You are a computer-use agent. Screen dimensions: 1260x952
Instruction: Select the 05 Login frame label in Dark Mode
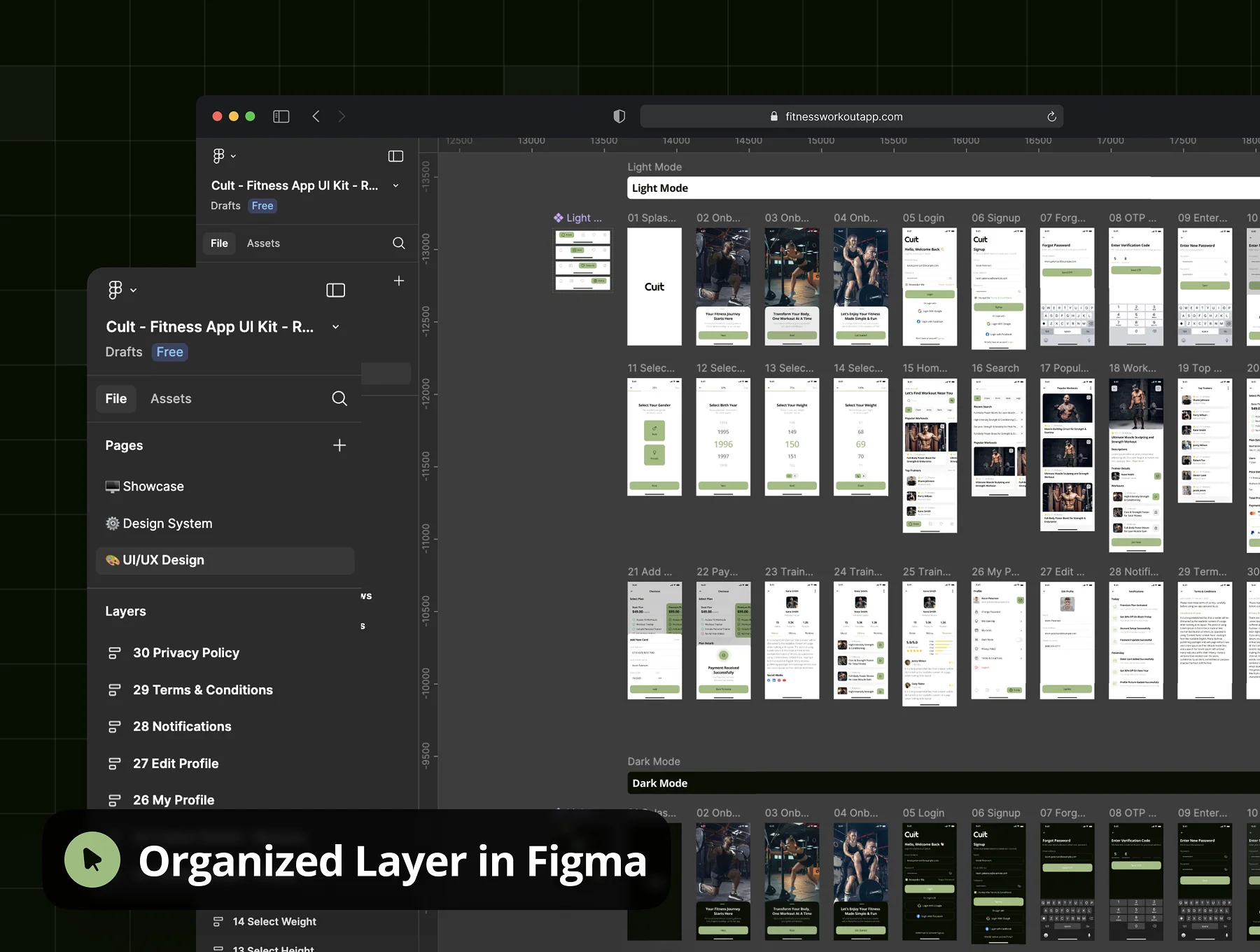(923, 813)
